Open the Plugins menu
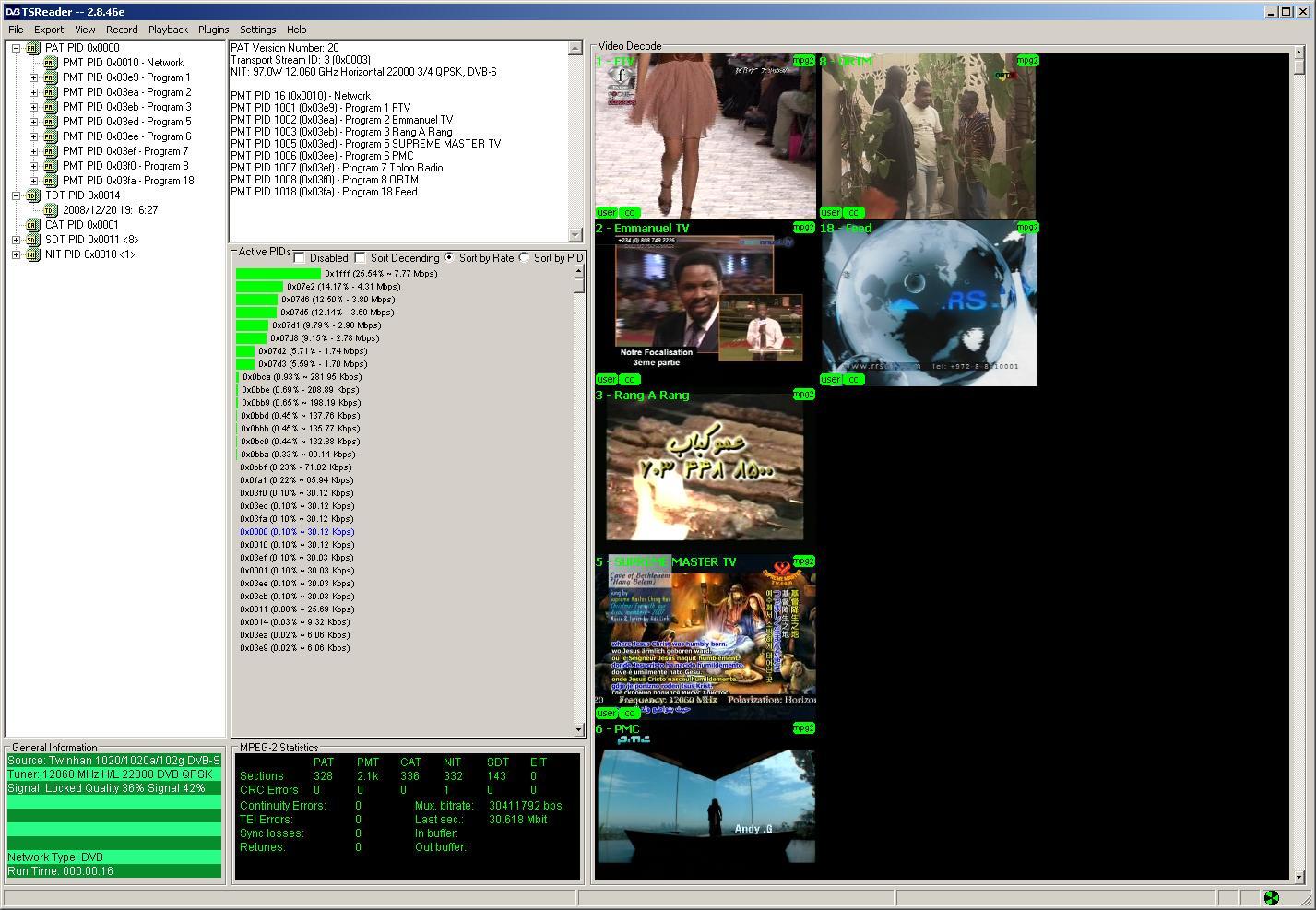This screenshot has height=910, width=1316. click(x=213, y=30)
